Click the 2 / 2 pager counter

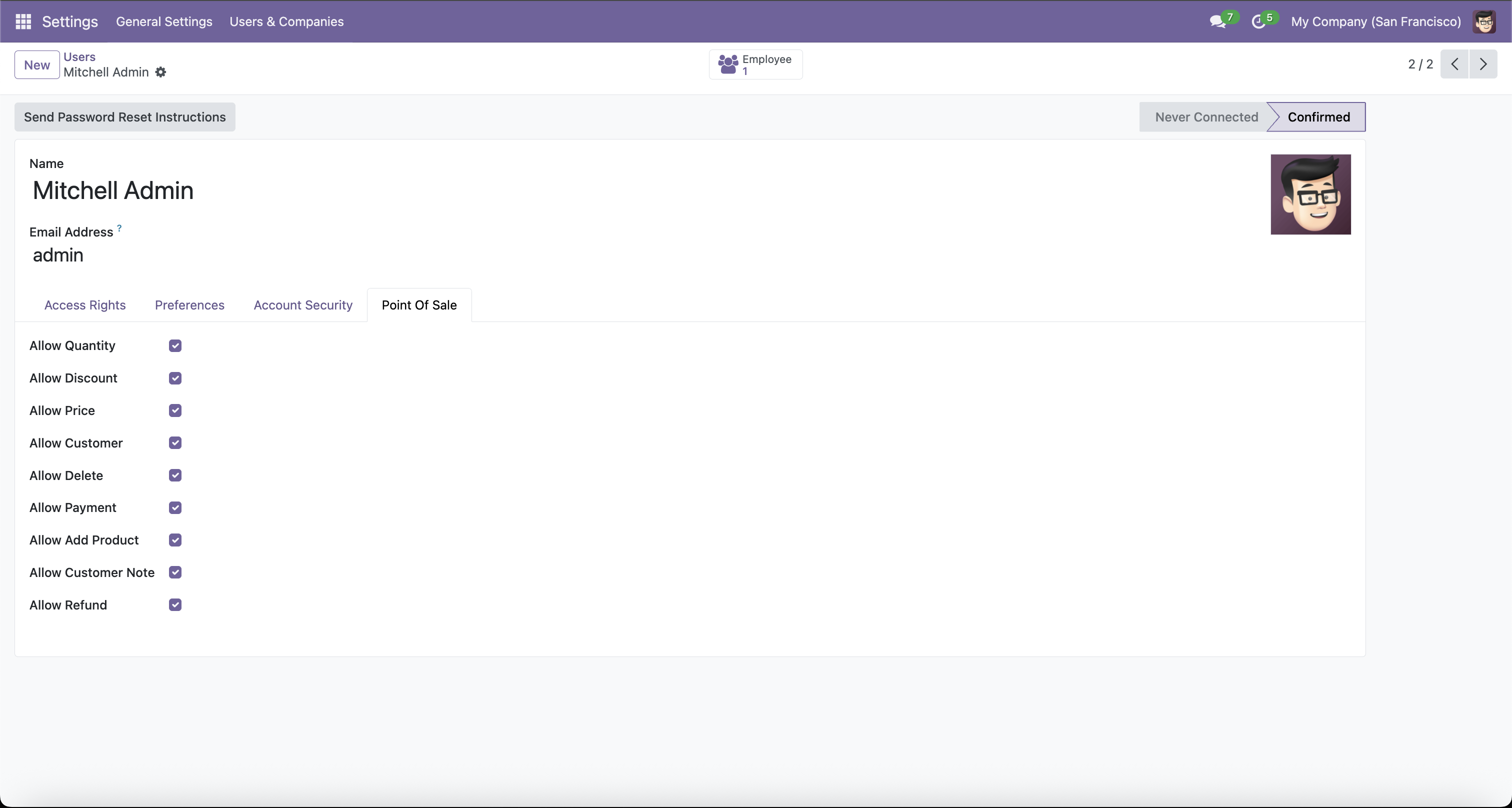click(1420, 64)
